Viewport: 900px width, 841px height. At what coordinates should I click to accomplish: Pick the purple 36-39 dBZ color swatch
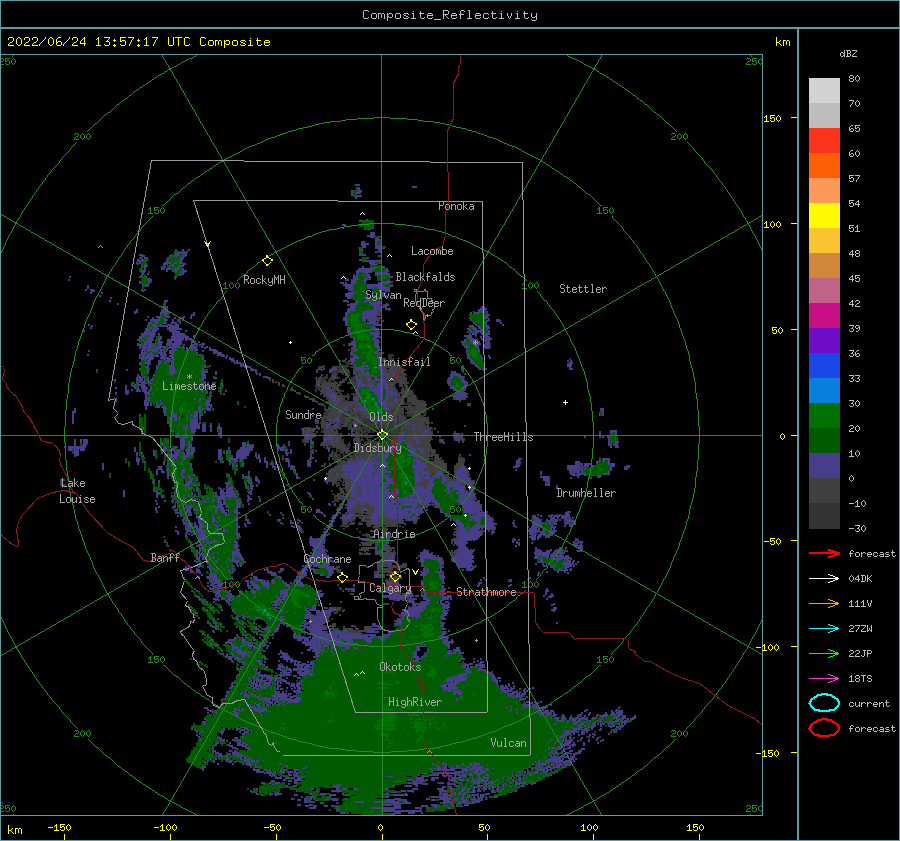tap(824, 340)
